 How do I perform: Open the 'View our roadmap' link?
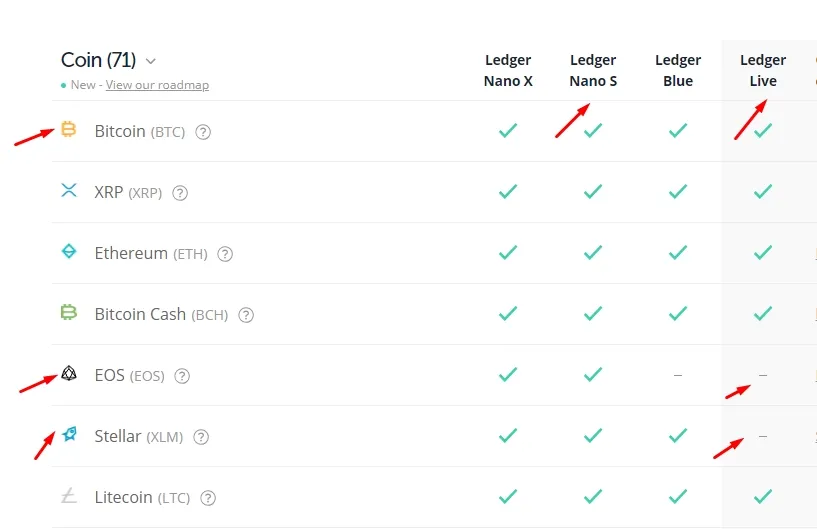point(157,85)
